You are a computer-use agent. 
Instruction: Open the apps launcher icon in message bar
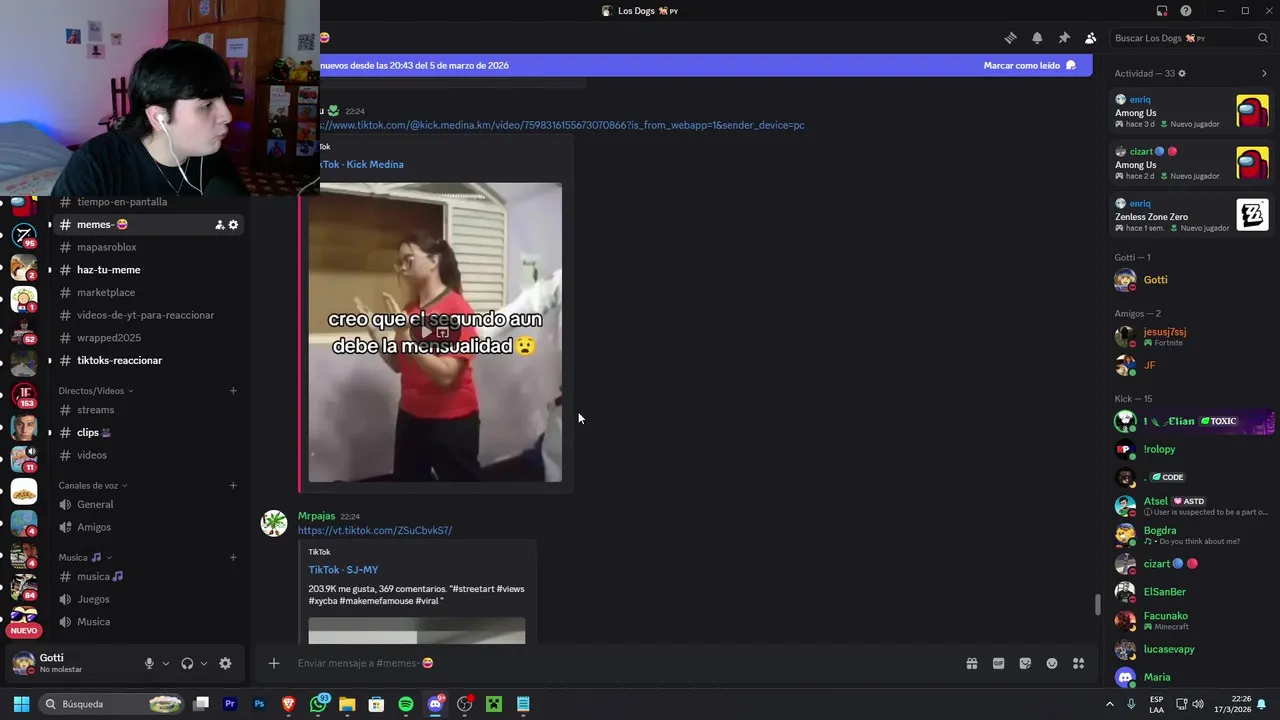click(x=1079, y=663)
